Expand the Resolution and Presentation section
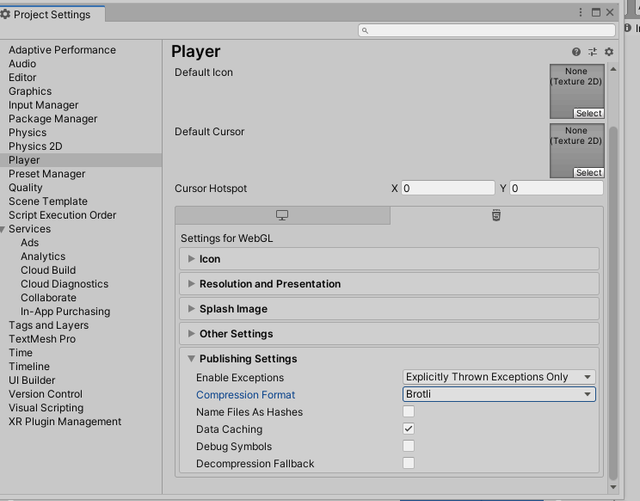 point(270,284)
